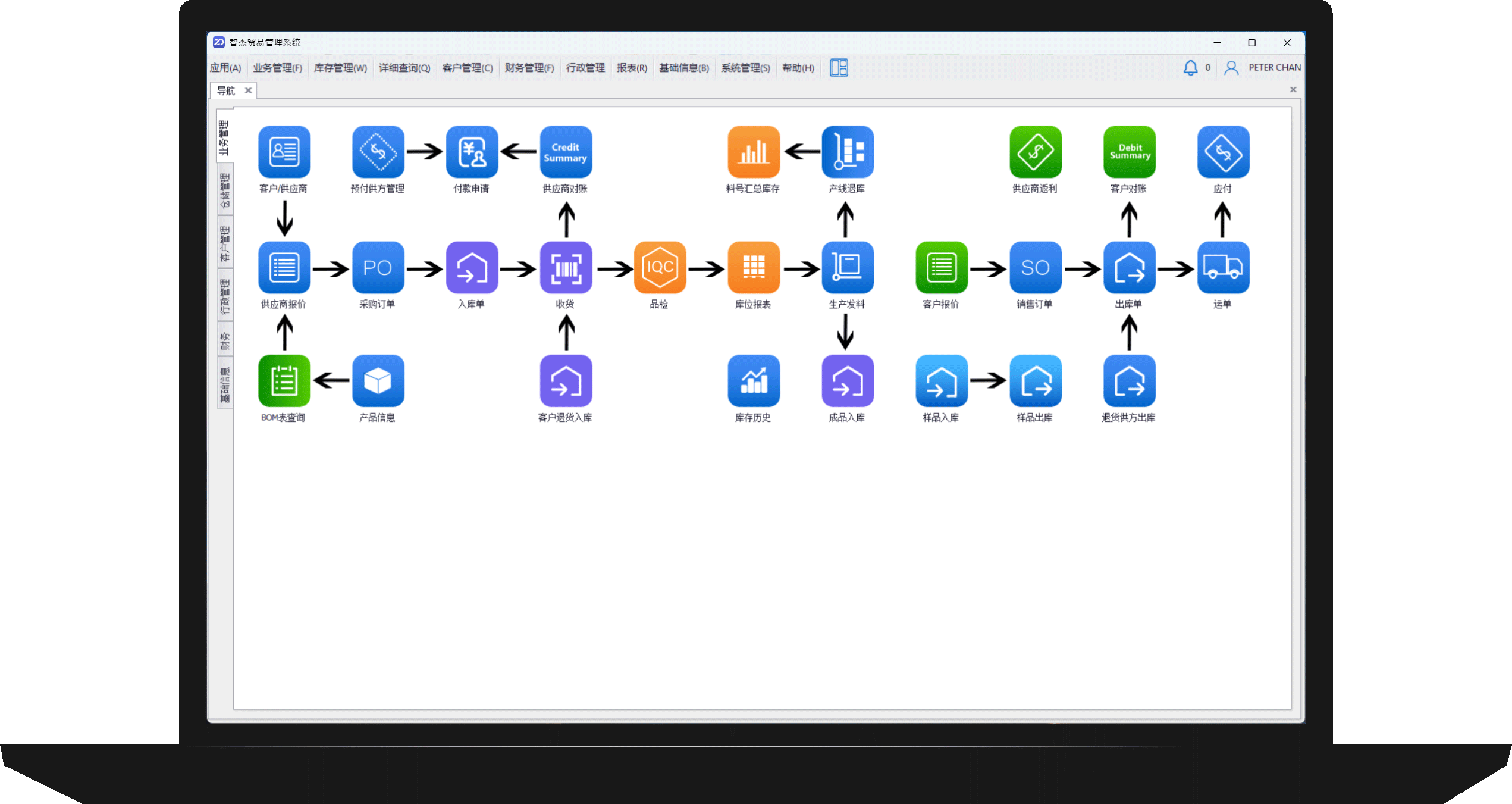
Task: Click the 收货 barcode icon
Action: point(566,268)
